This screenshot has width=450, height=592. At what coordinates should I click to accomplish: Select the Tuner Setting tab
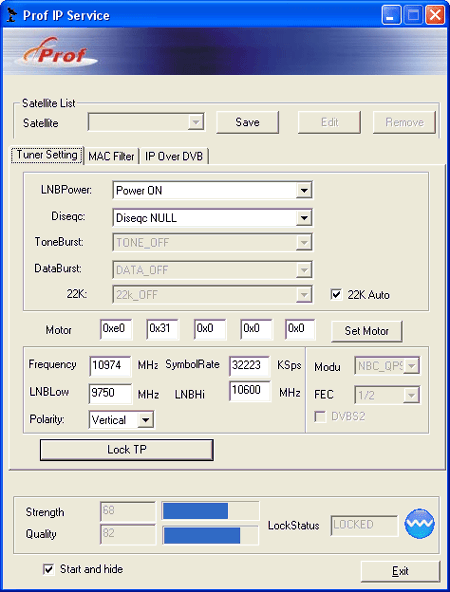coord(47,155)
